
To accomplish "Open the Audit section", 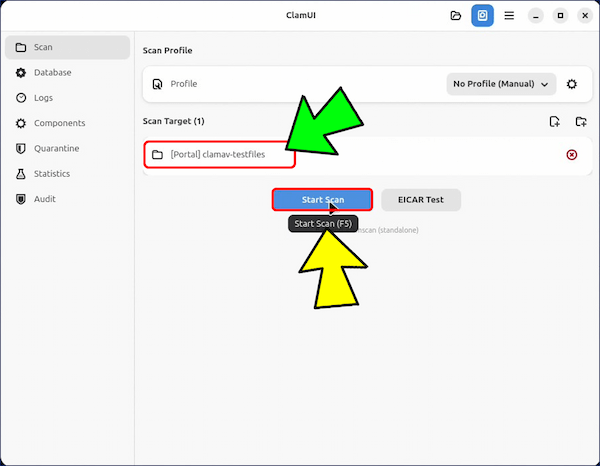I will pos(67,199).
